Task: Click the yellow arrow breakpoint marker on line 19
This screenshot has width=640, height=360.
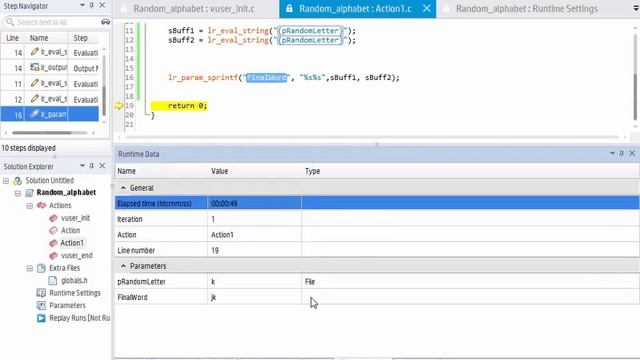Action: [x=118, y=106]
